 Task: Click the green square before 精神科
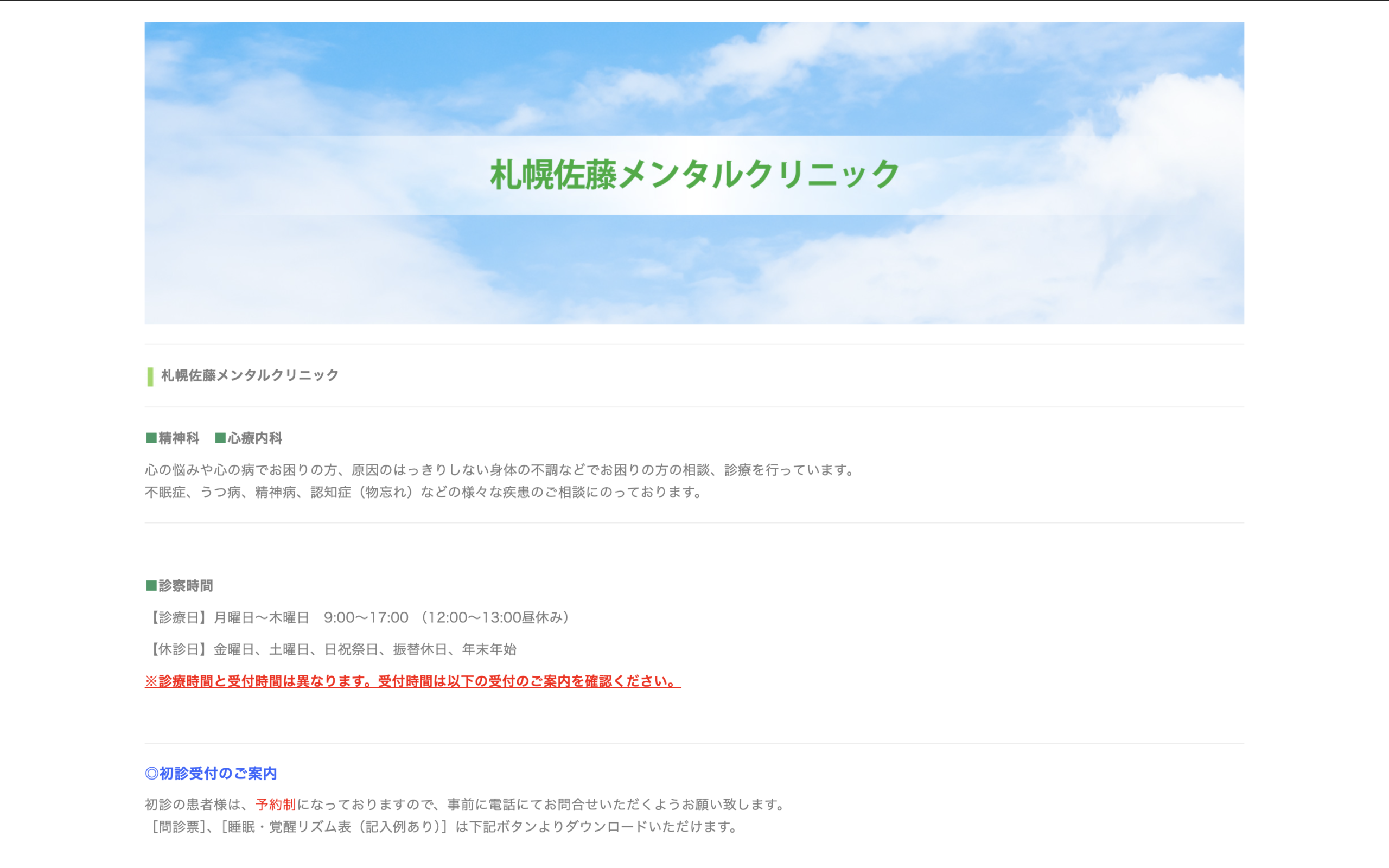click(151, 438)
